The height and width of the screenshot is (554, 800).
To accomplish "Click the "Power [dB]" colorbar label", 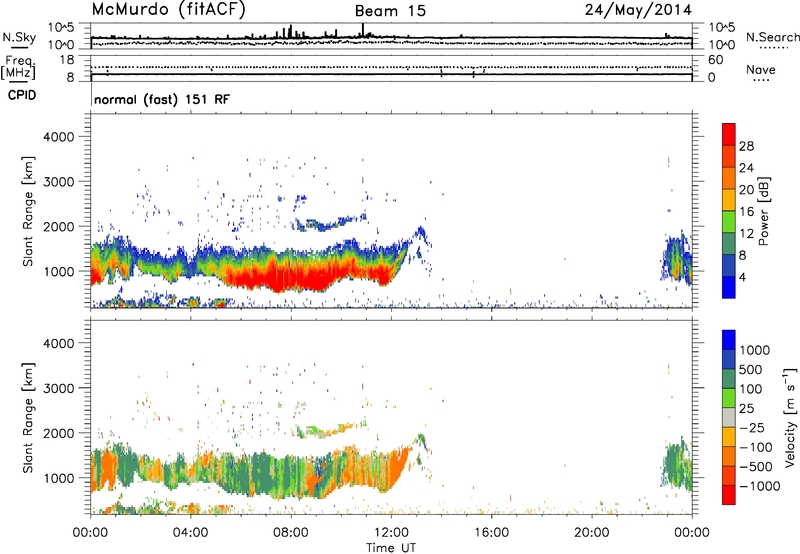I will pyautogui.click(x=764, y=211).
